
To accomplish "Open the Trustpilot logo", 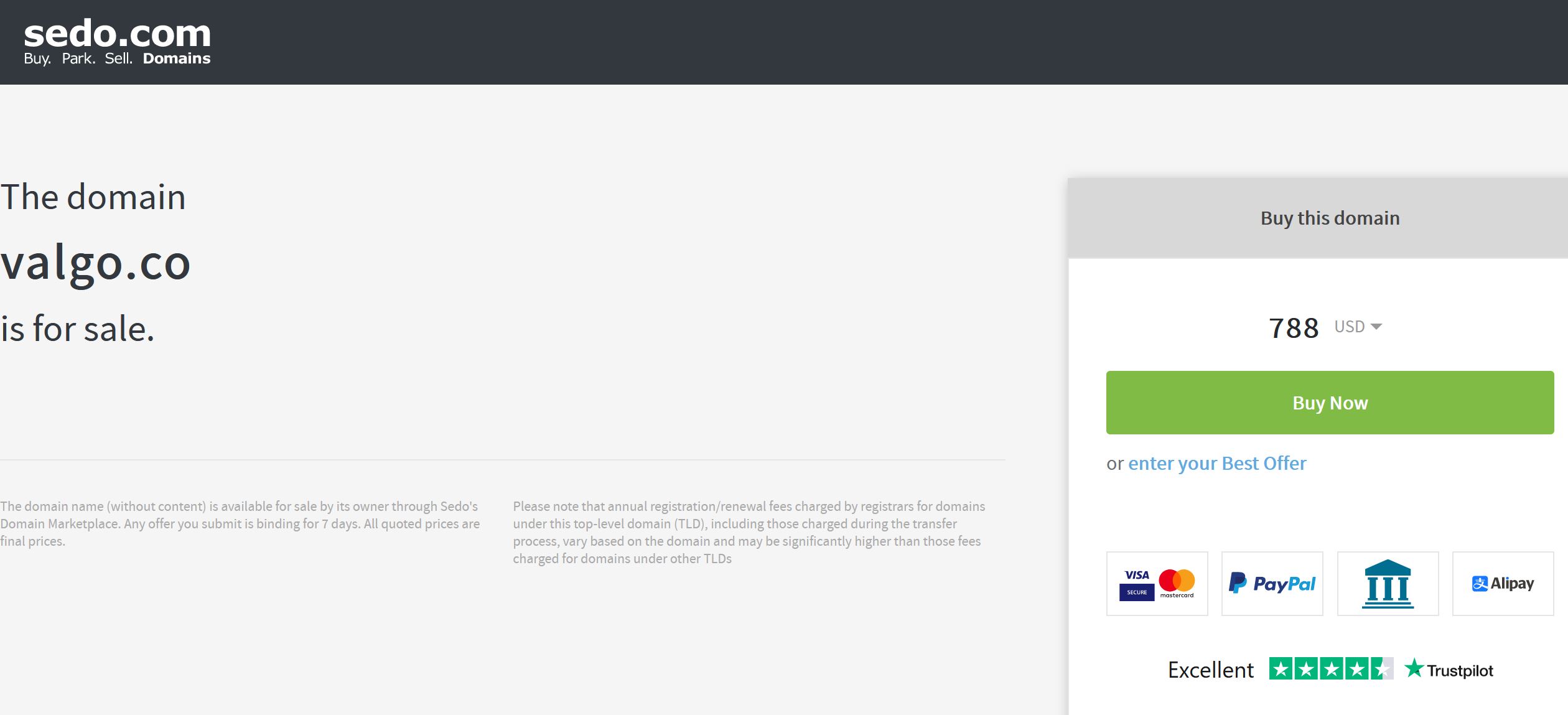I will (x=1449, y=670).
